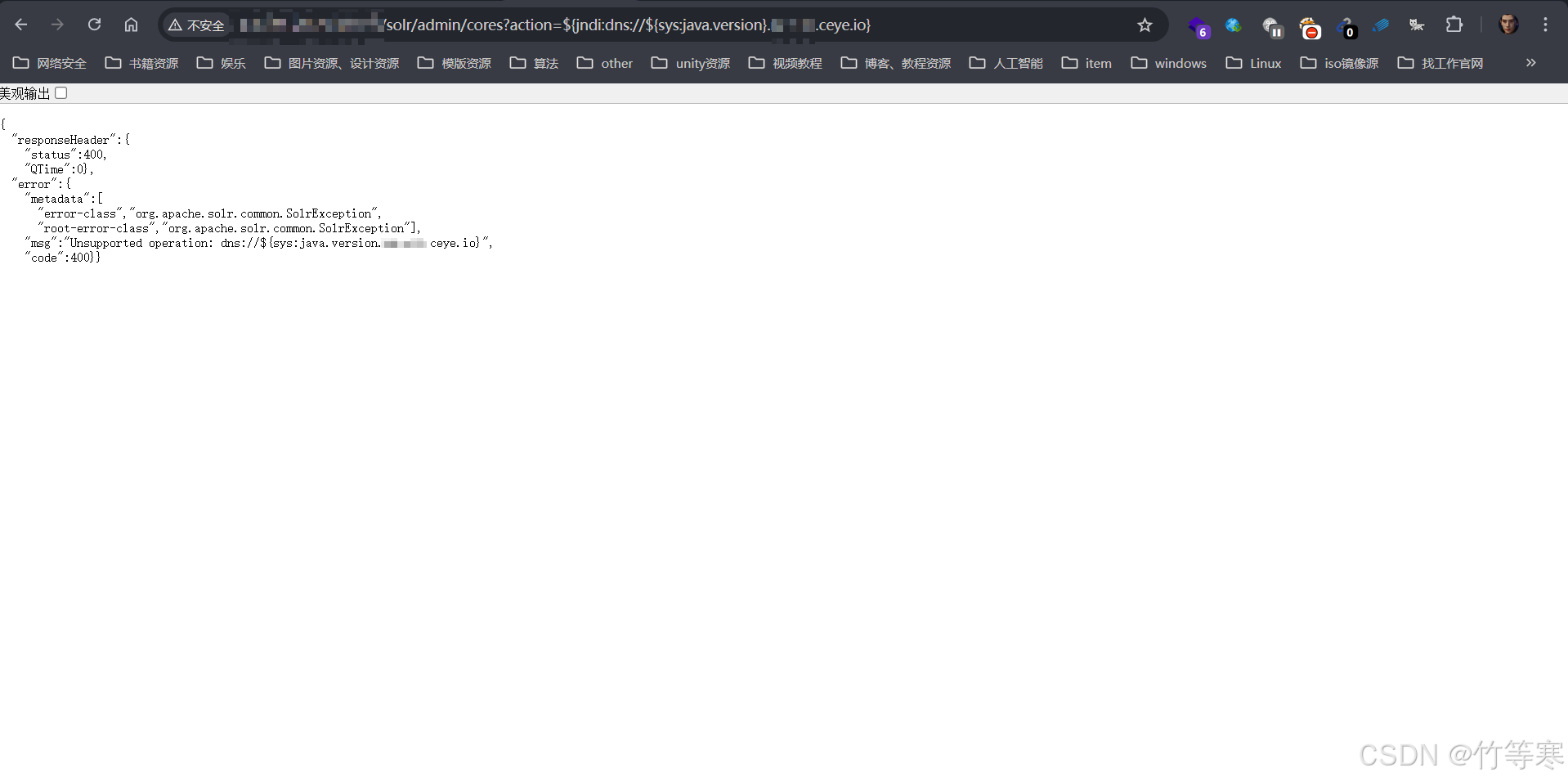The width and height of the screenshot is (1568, 781).
Task: Bookmark this page with the star icon
Action: tap(1145, 25)
